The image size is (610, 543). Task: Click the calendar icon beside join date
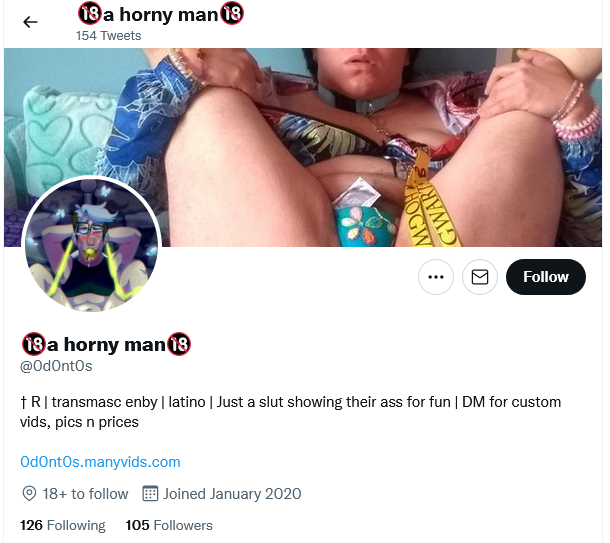(150, 494)
